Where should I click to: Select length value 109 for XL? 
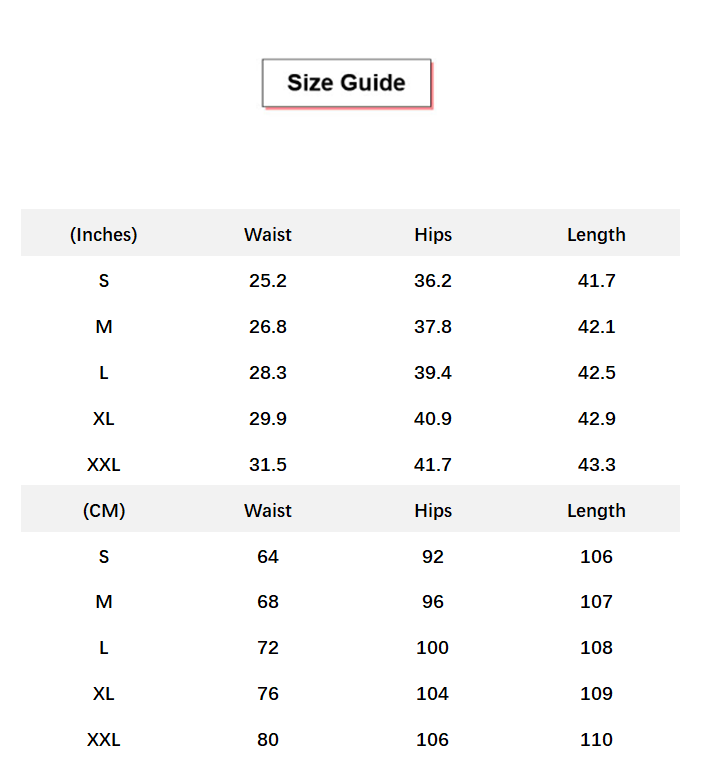(x=597, y=693)
